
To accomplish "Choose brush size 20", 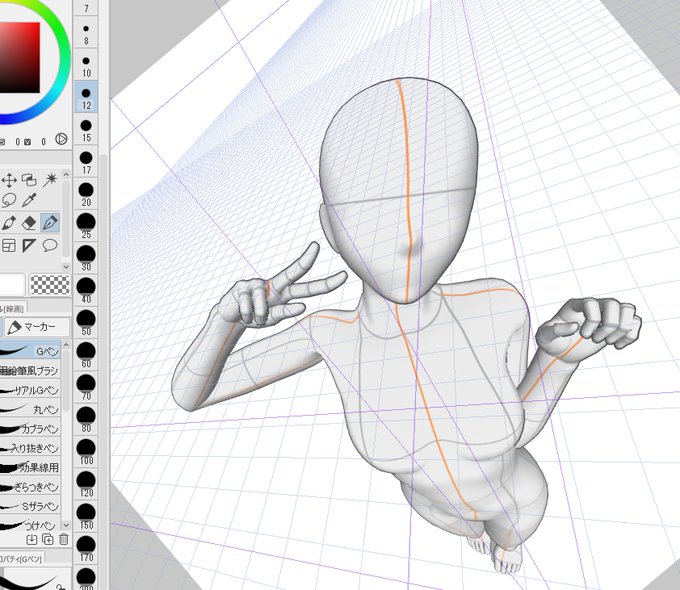I will tap(86, 194).
